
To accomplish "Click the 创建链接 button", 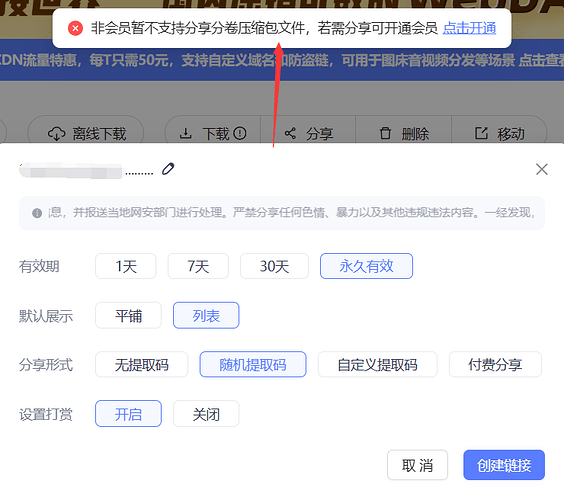I will tap(504, 465).
